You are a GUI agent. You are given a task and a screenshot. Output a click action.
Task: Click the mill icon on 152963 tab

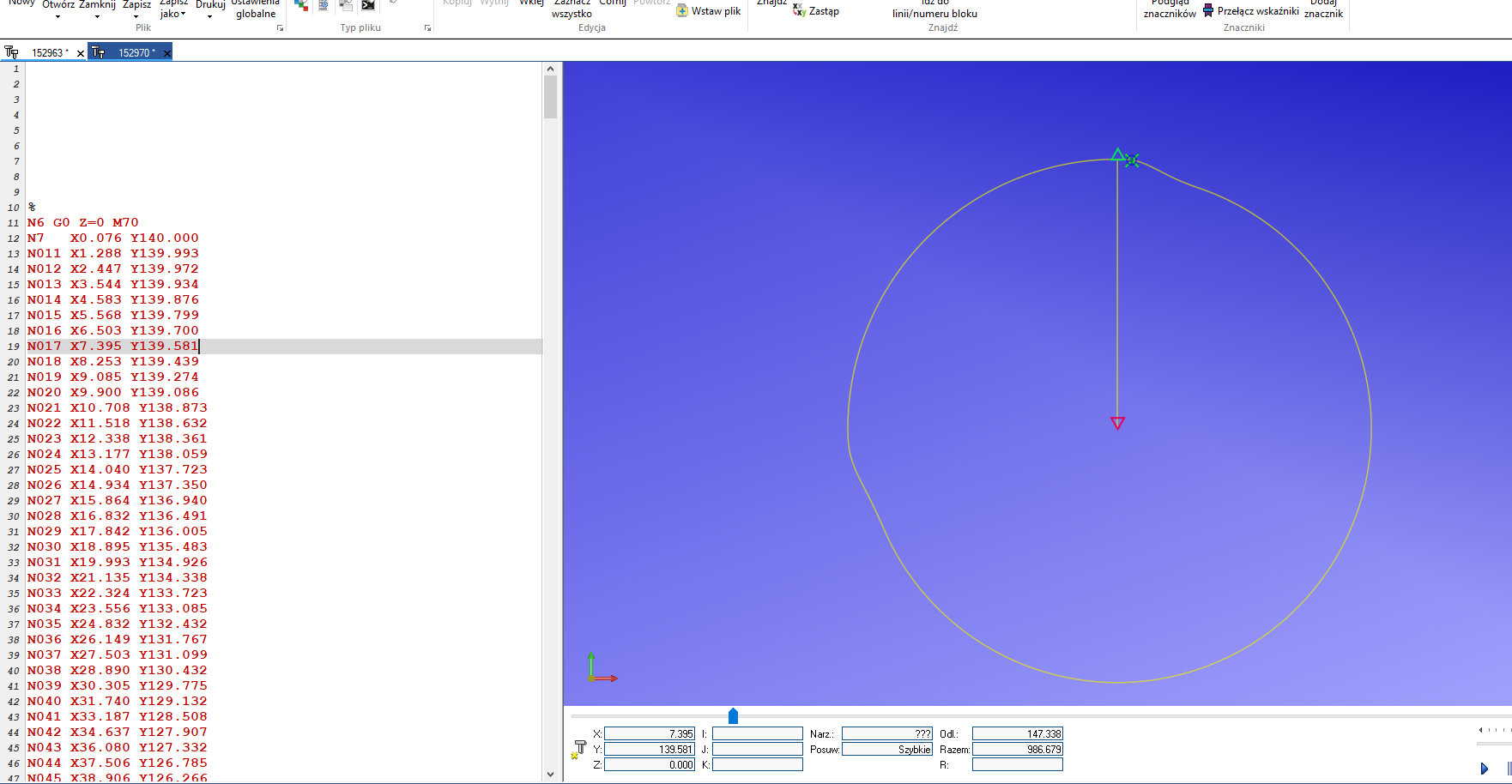pos(12,53)
